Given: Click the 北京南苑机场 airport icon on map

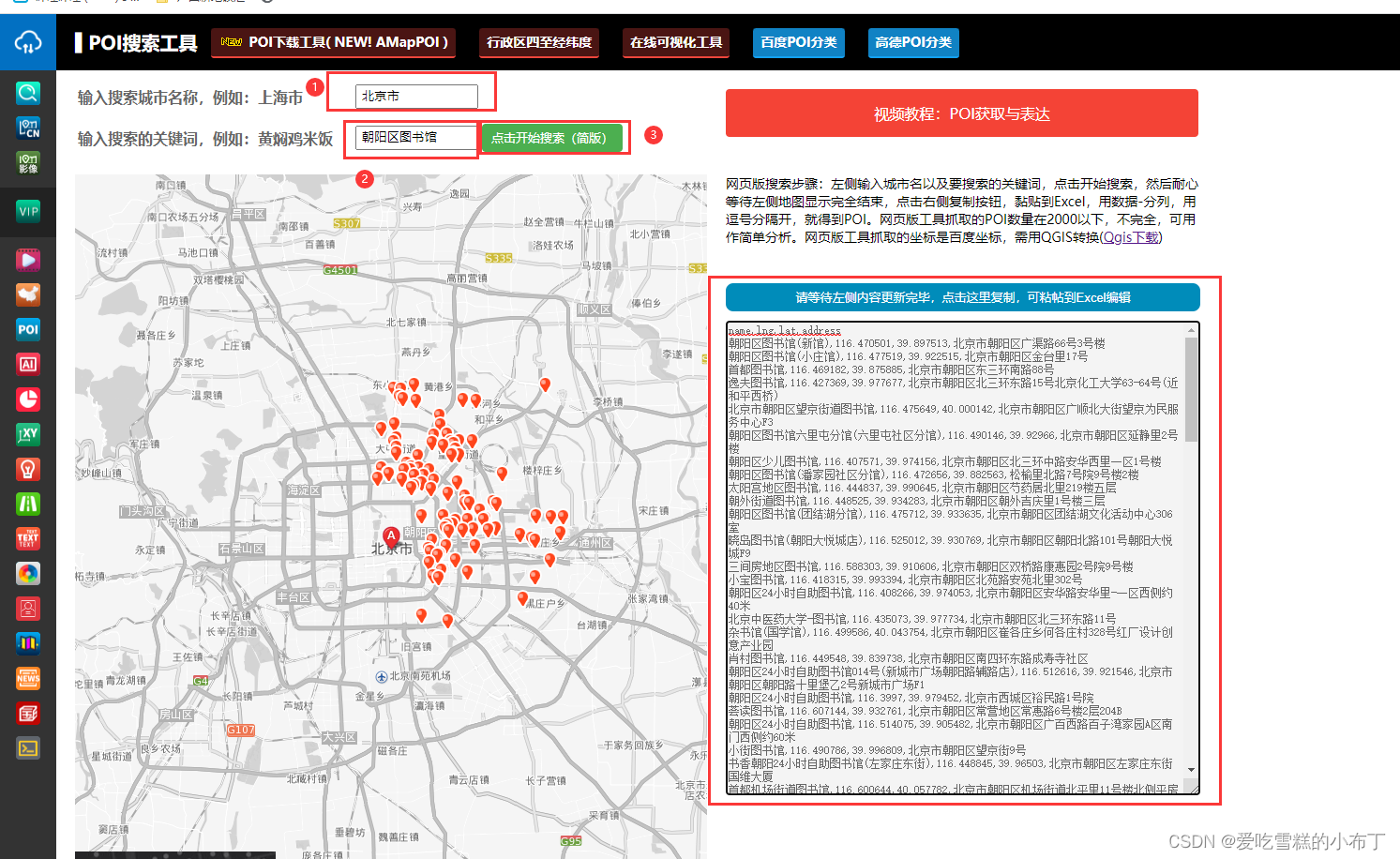Looking at the screenshot, I should tap(382, 676).
